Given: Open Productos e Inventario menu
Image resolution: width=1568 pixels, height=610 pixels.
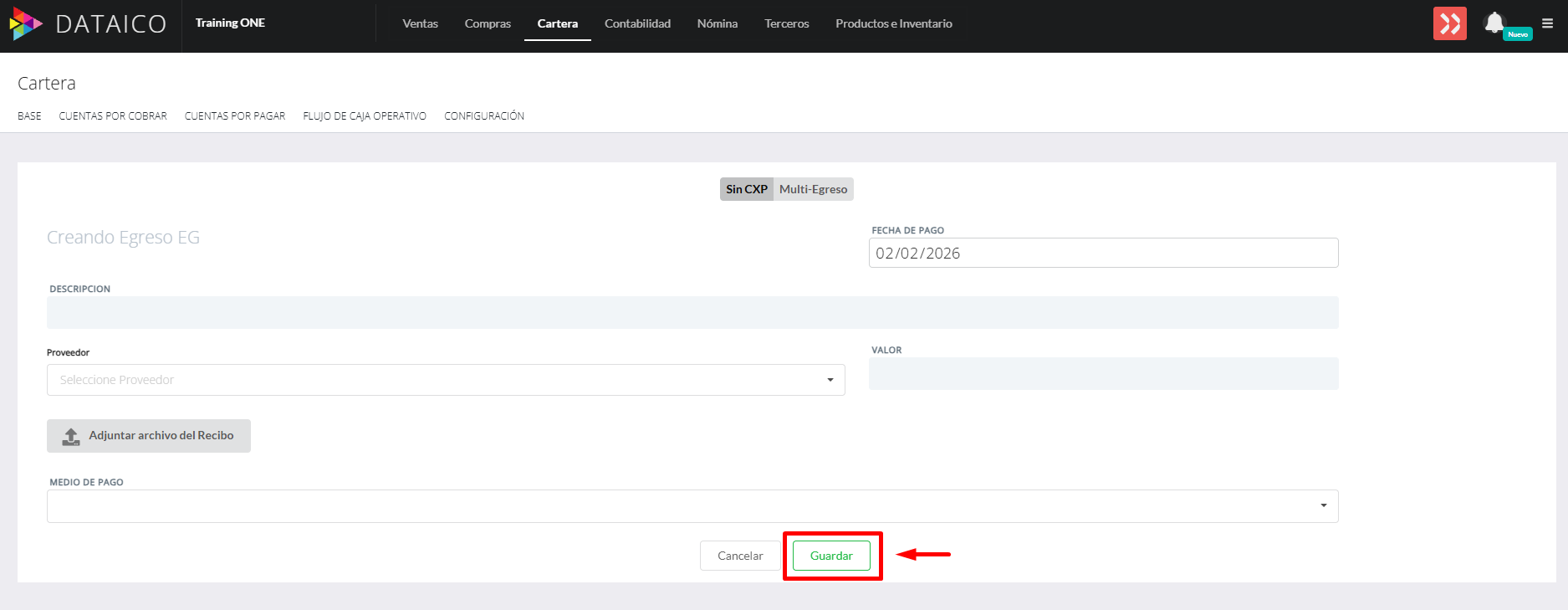Looking at the screenshot, I should [x=893, y=23].
